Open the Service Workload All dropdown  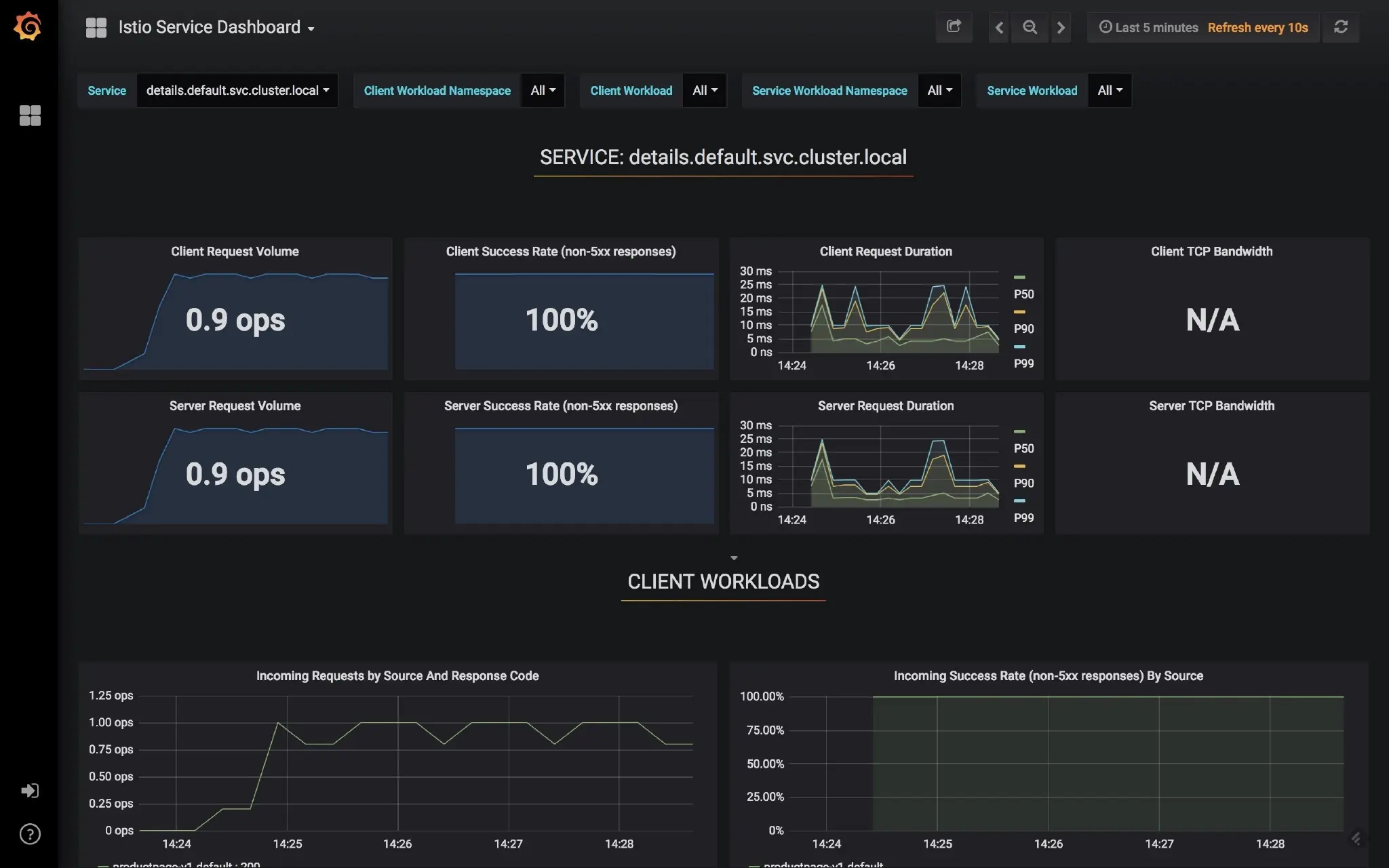(x=1110, y=90)
